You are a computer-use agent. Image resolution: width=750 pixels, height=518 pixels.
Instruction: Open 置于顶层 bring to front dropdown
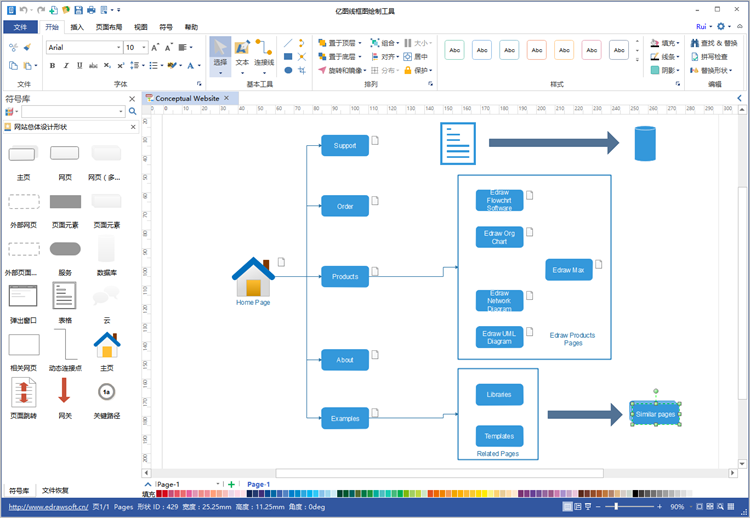[x=340, y=43]
